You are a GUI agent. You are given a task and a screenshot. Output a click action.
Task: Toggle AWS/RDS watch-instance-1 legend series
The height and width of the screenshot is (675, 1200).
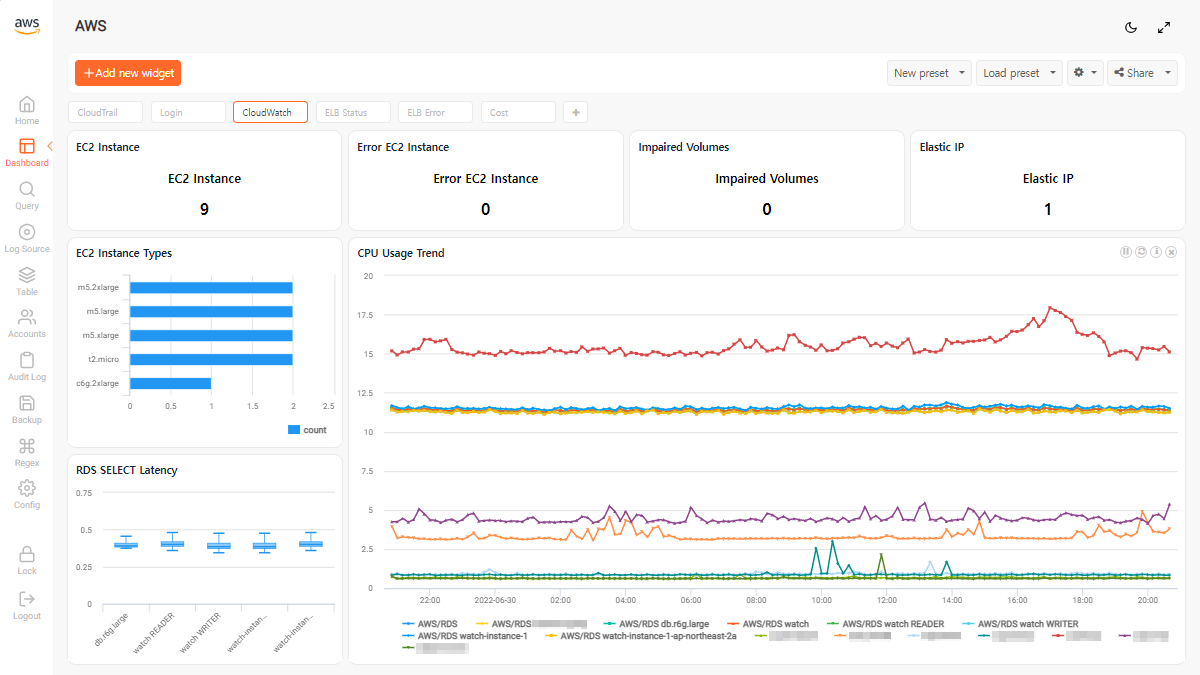(464, 635)
